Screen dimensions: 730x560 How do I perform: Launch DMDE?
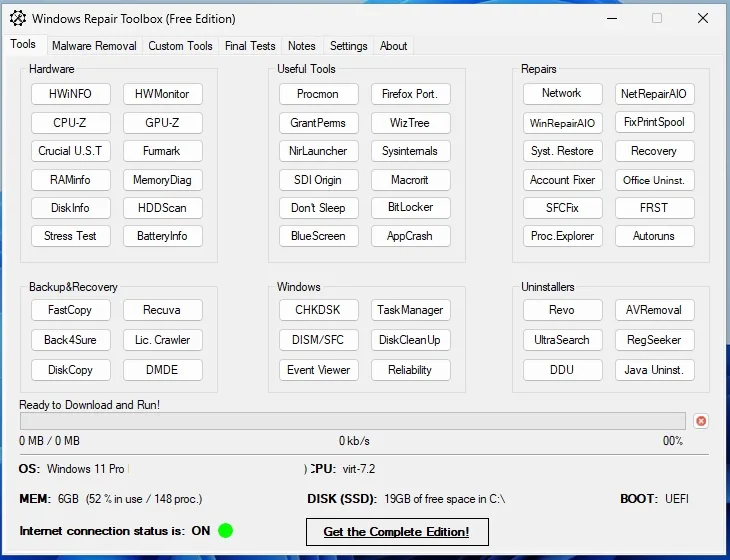pos(163,370)
